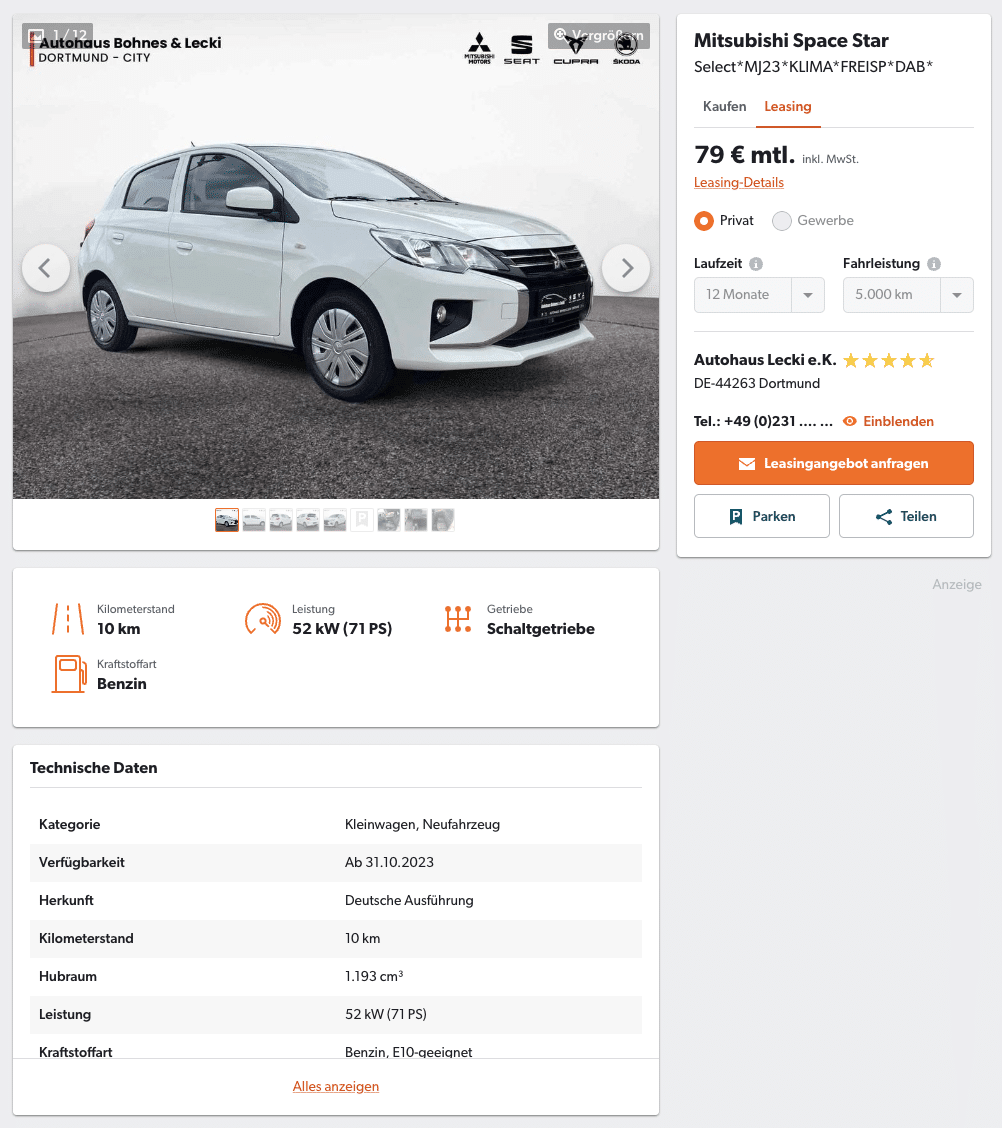Click the Leistung gauge icon
Screen dimensions: 1002x1128
pyautogui.click(x=263, y=619)
